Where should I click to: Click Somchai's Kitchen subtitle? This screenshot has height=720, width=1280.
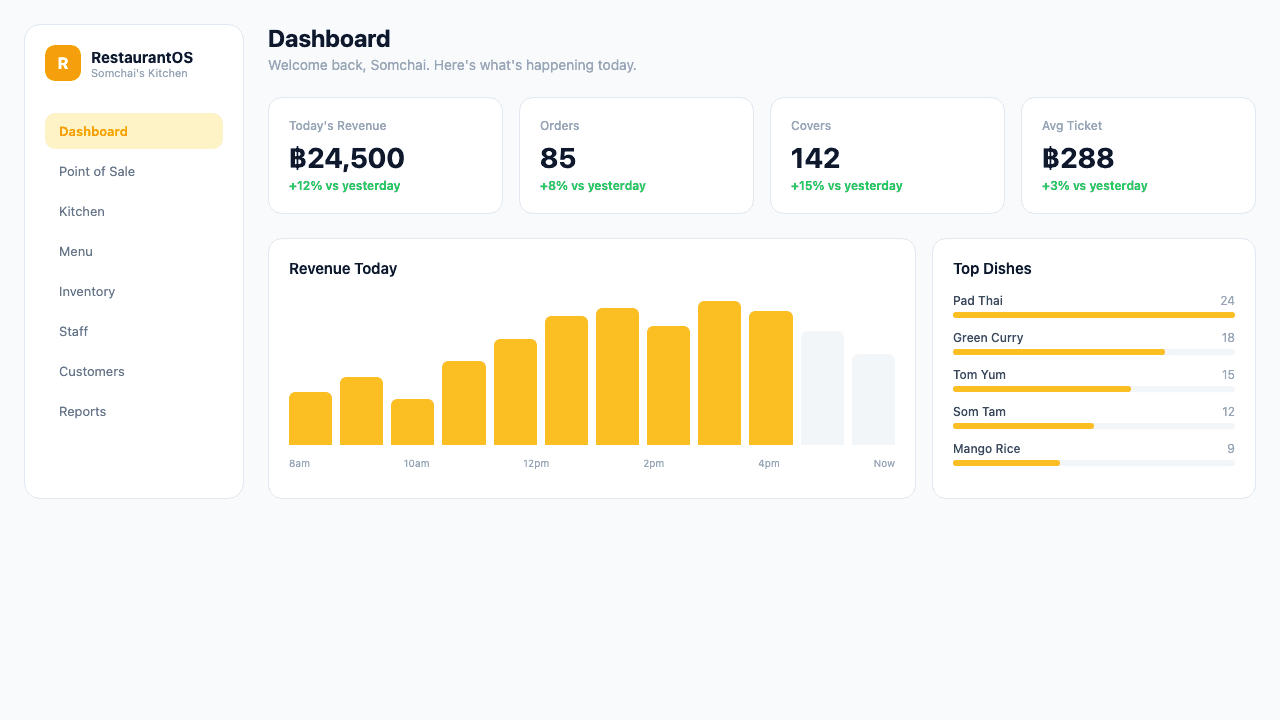coord(139,74)
